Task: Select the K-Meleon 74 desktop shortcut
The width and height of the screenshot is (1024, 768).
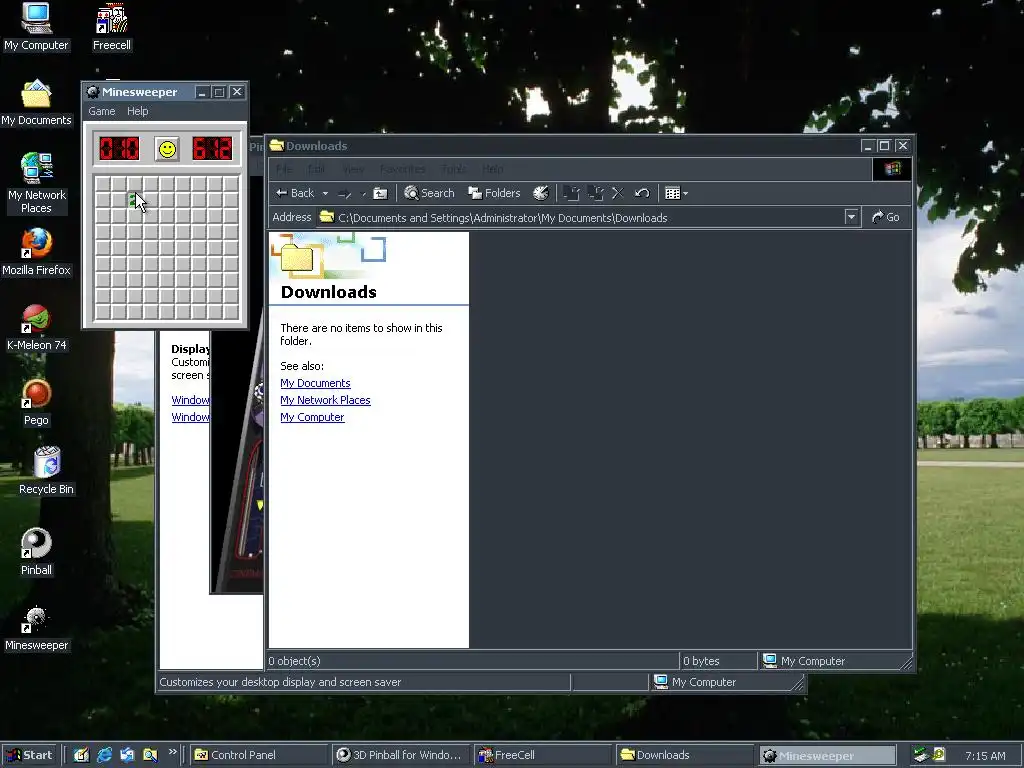Action: [36, 327]
